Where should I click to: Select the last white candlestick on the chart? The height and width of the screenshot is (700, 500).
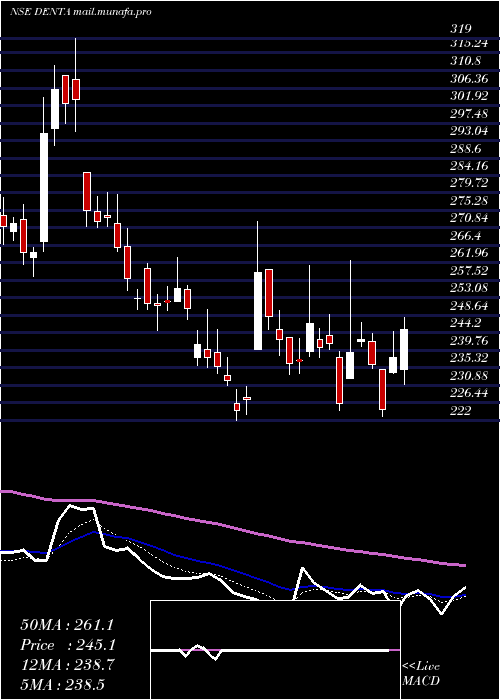click(x=404, y=350)
